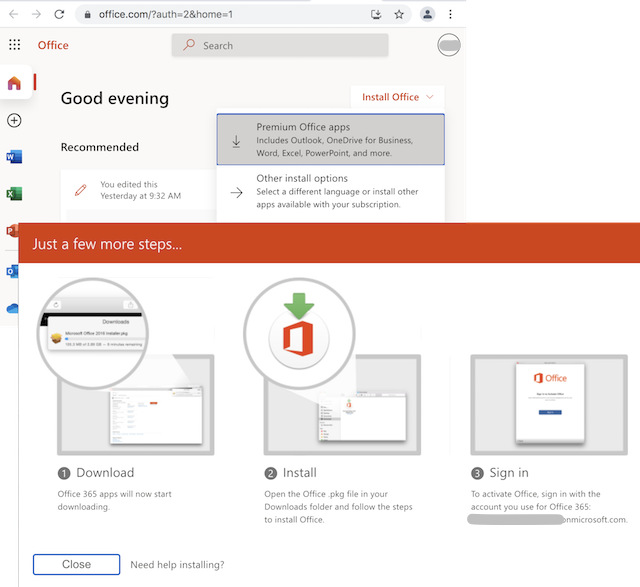640x587 pixels.
Task: Select the Home icon in sidebar
Action: pos(14,83)
